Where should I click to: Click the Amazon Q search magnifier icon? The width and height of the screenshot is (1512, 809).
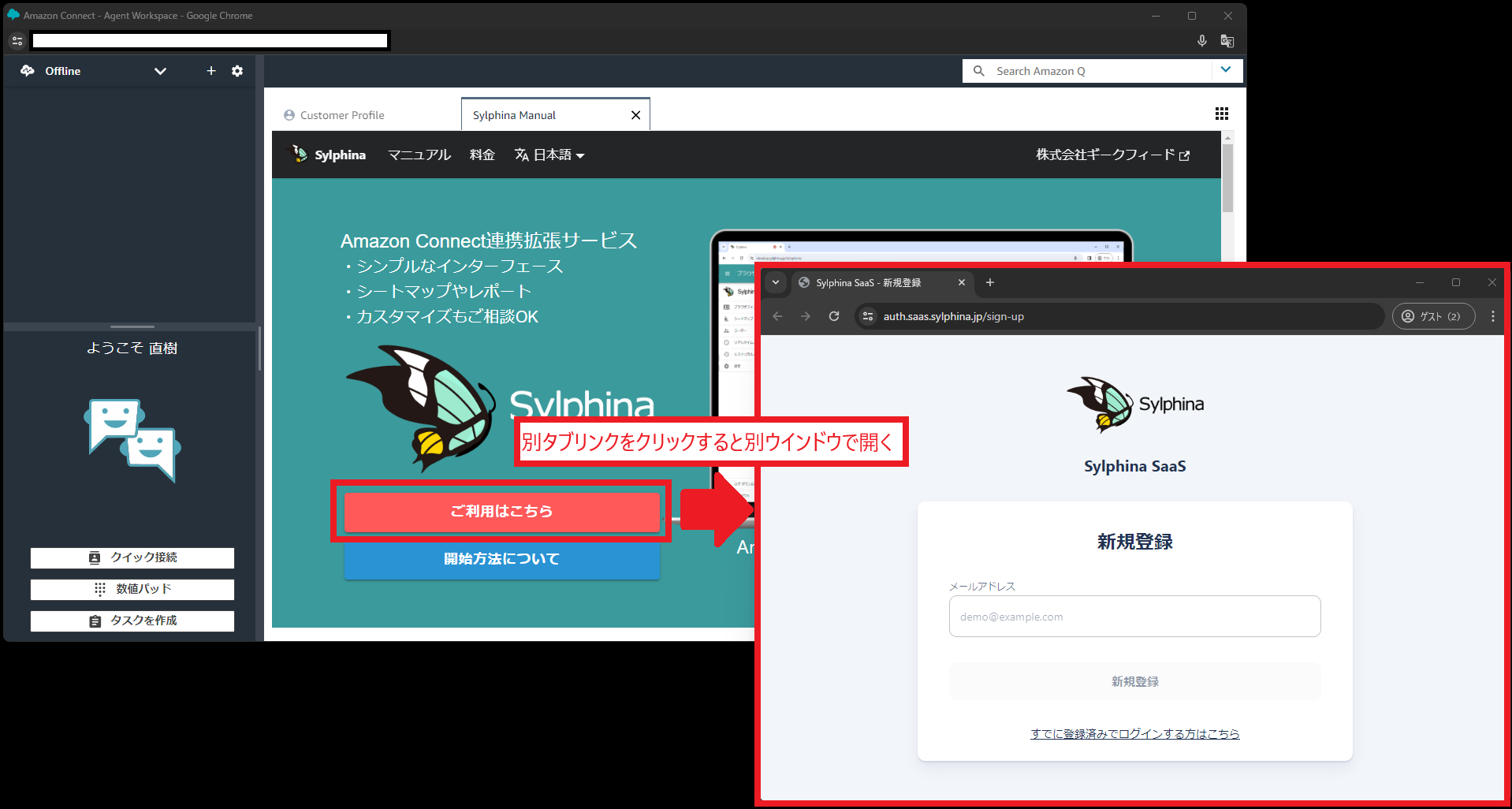(x=979, y=71)
